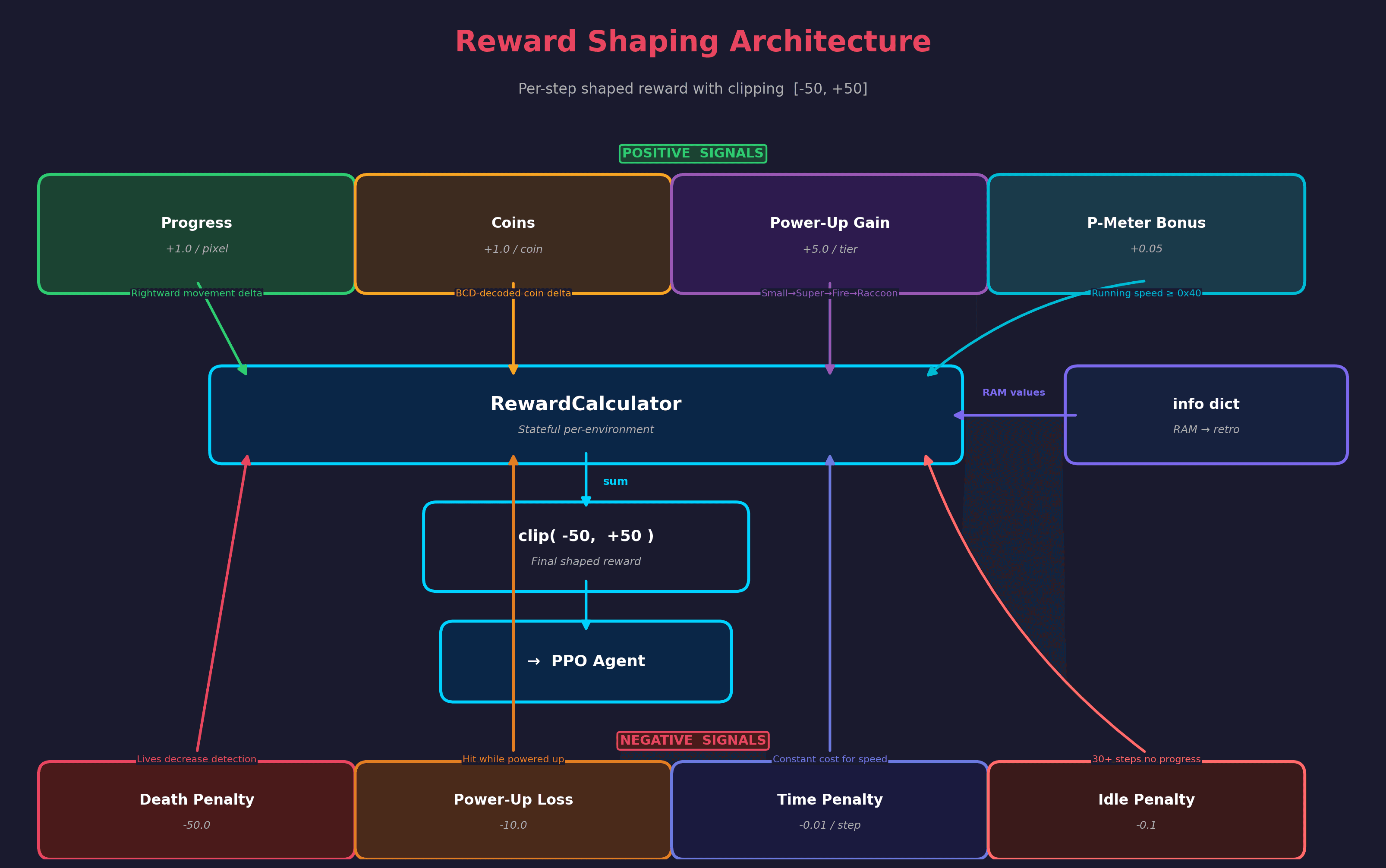
Task: Click the 'RAM values' arrow label
Action: (x=1013, y=393)
